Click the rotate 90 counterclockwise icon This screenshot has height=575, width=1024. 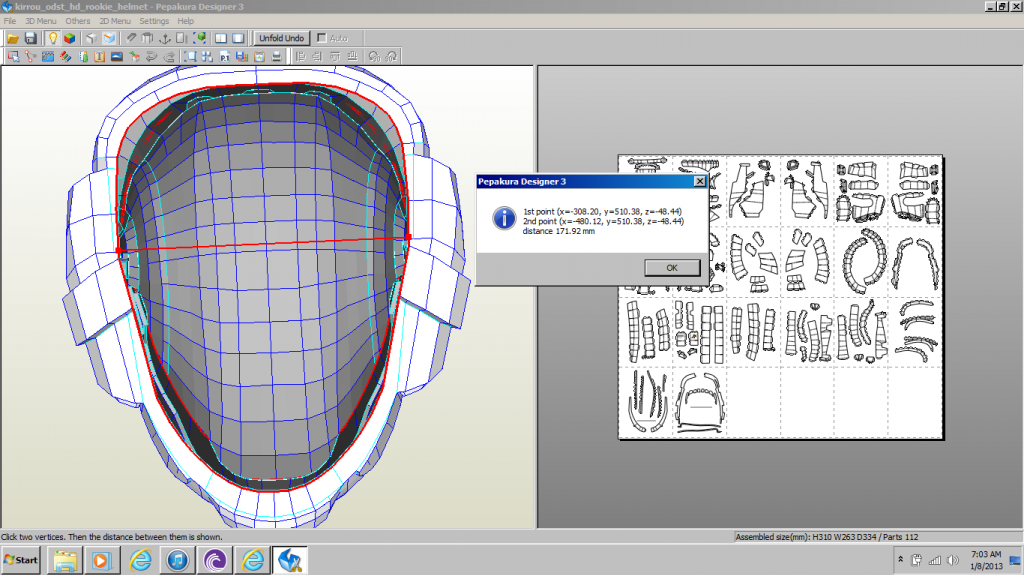click(x=374, y=57)
